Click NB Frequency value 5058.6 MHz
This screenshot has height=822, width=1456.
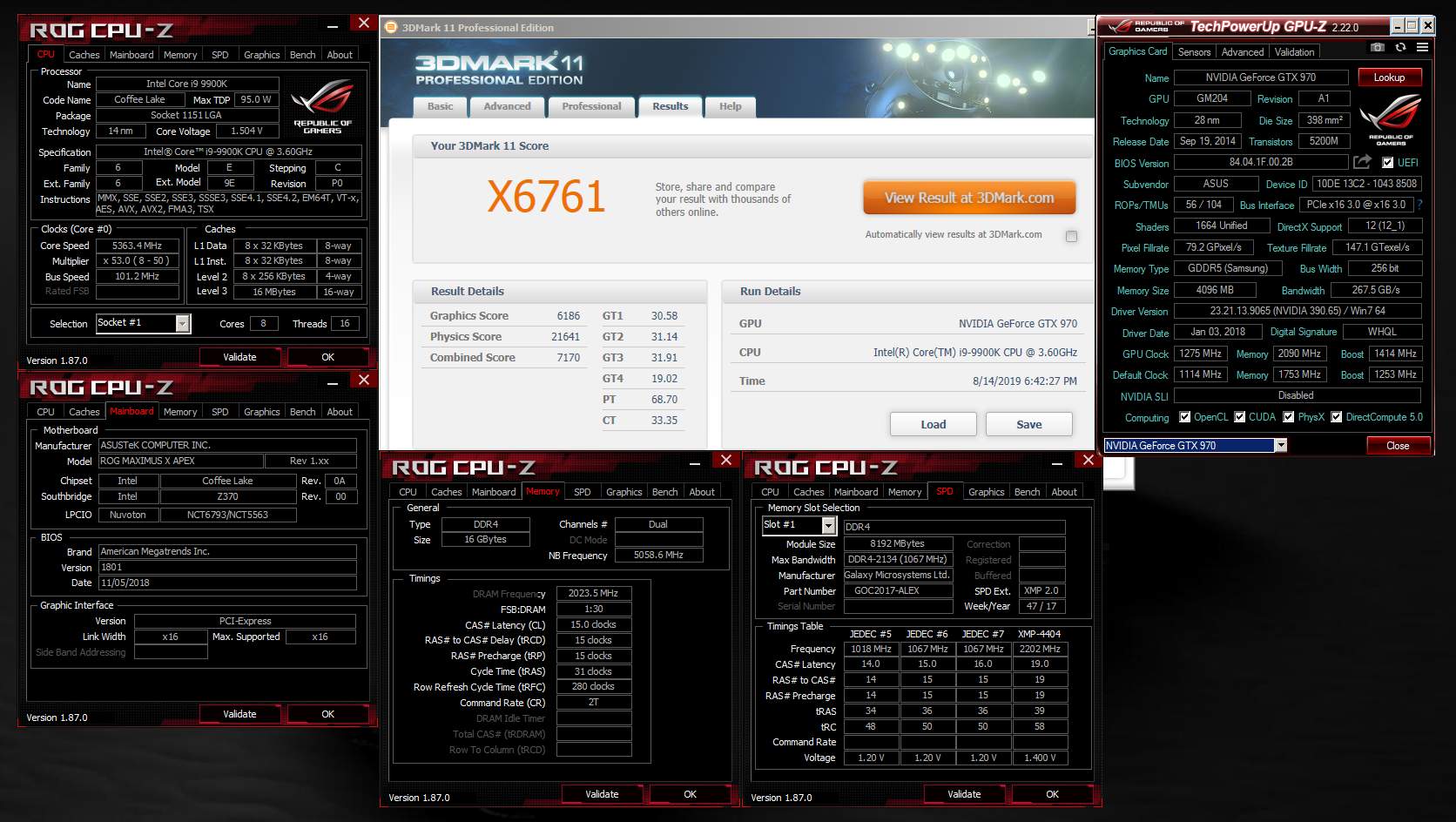658,555
